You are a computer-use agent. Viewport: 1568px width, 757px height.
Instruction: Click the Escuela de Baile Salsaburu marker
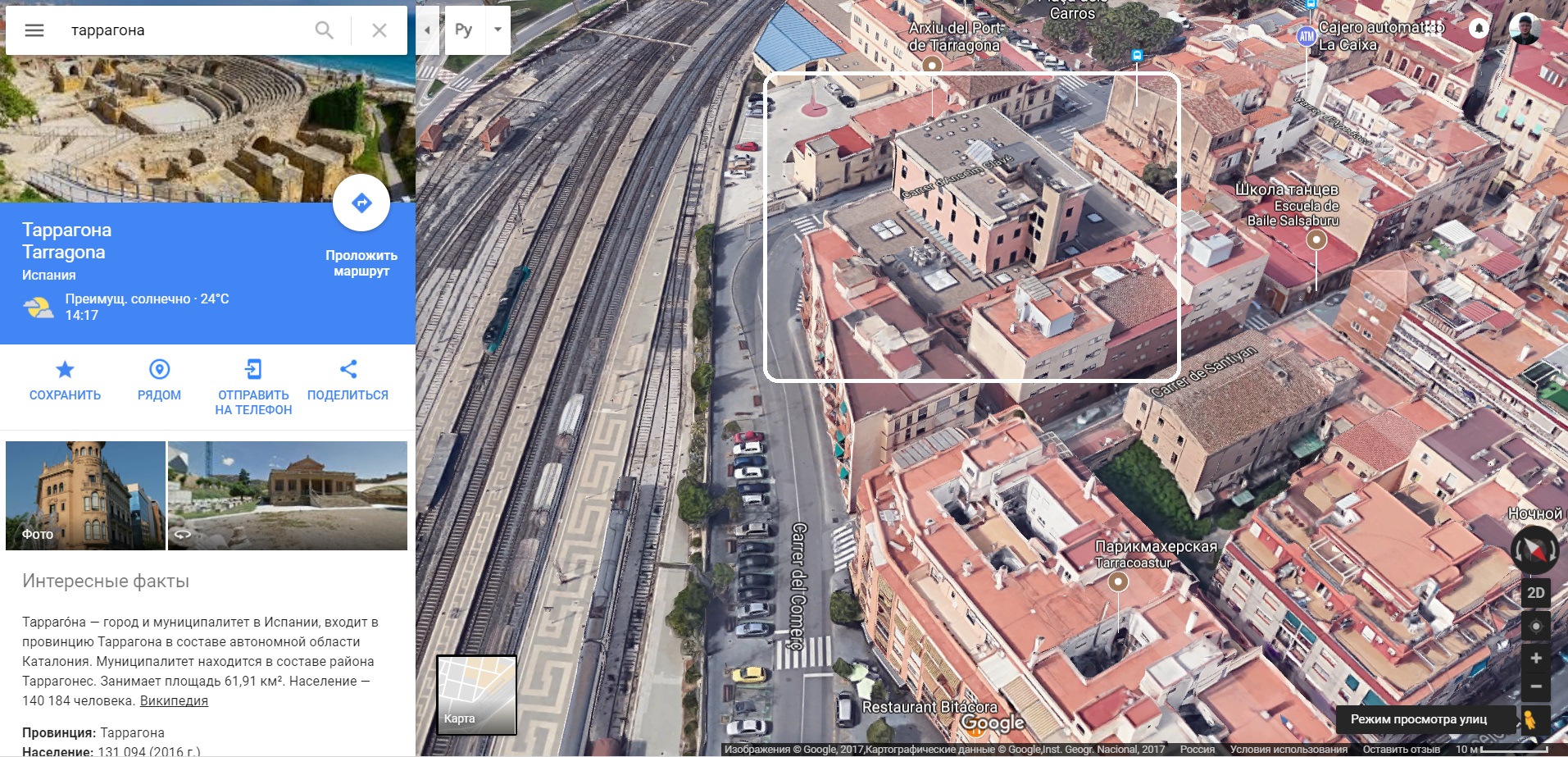tap(1316, 239)
